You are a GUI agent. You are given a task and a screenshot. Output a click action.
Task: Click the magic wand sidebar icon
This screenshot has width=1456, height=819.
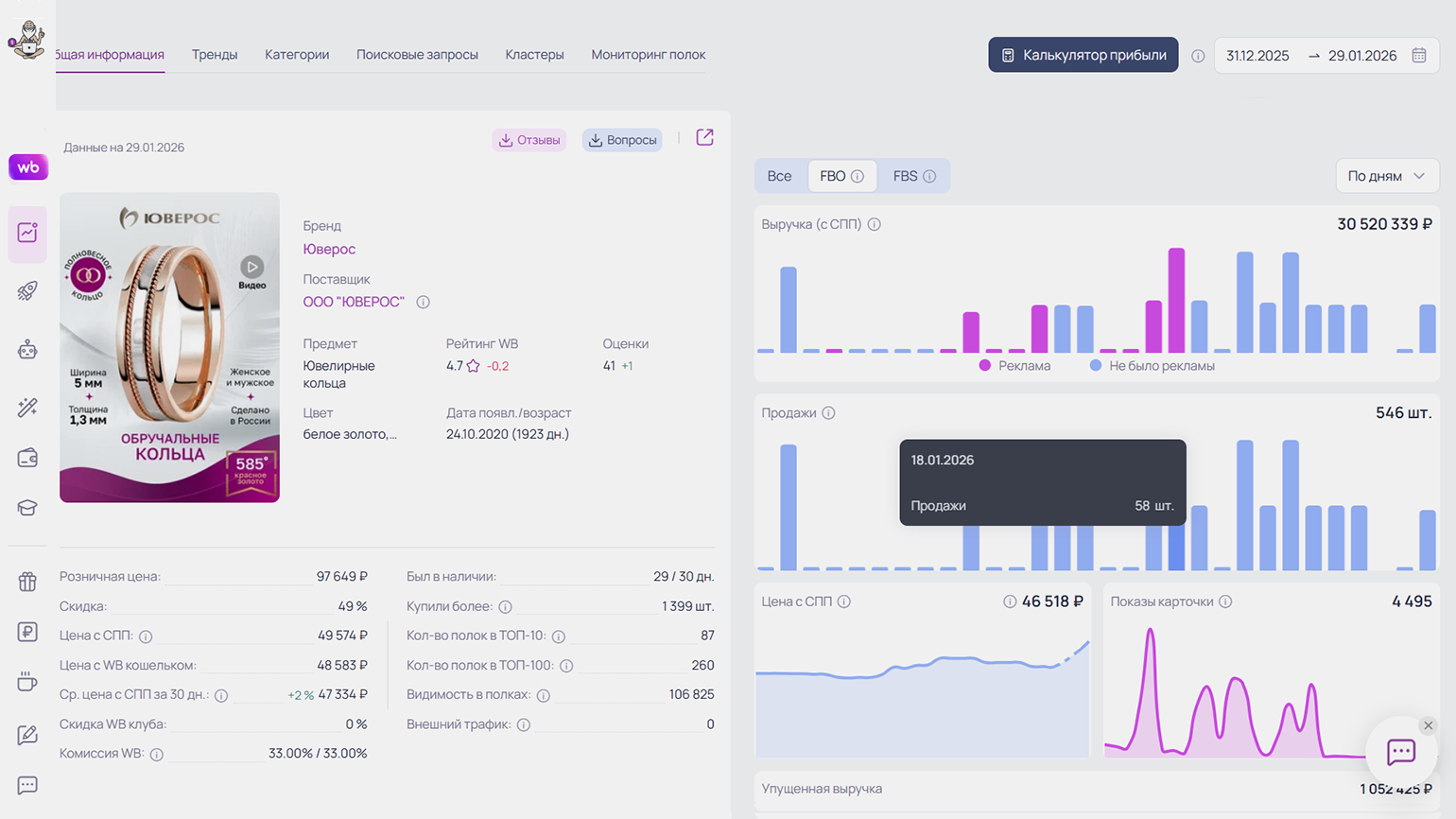click(x=27, y=407)
